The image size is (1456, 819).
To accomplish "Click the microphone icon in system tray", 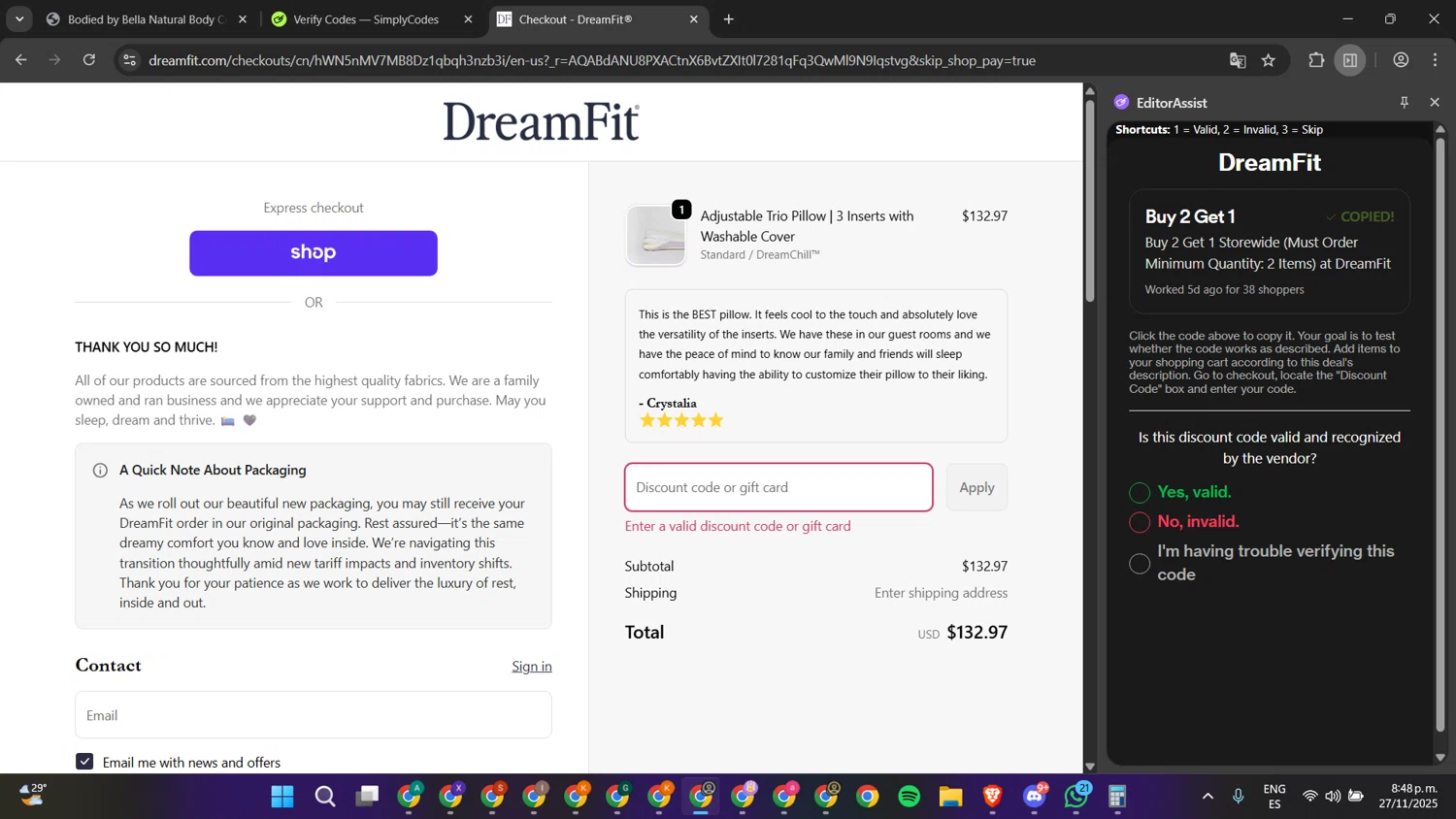I will click(1239, 797).
